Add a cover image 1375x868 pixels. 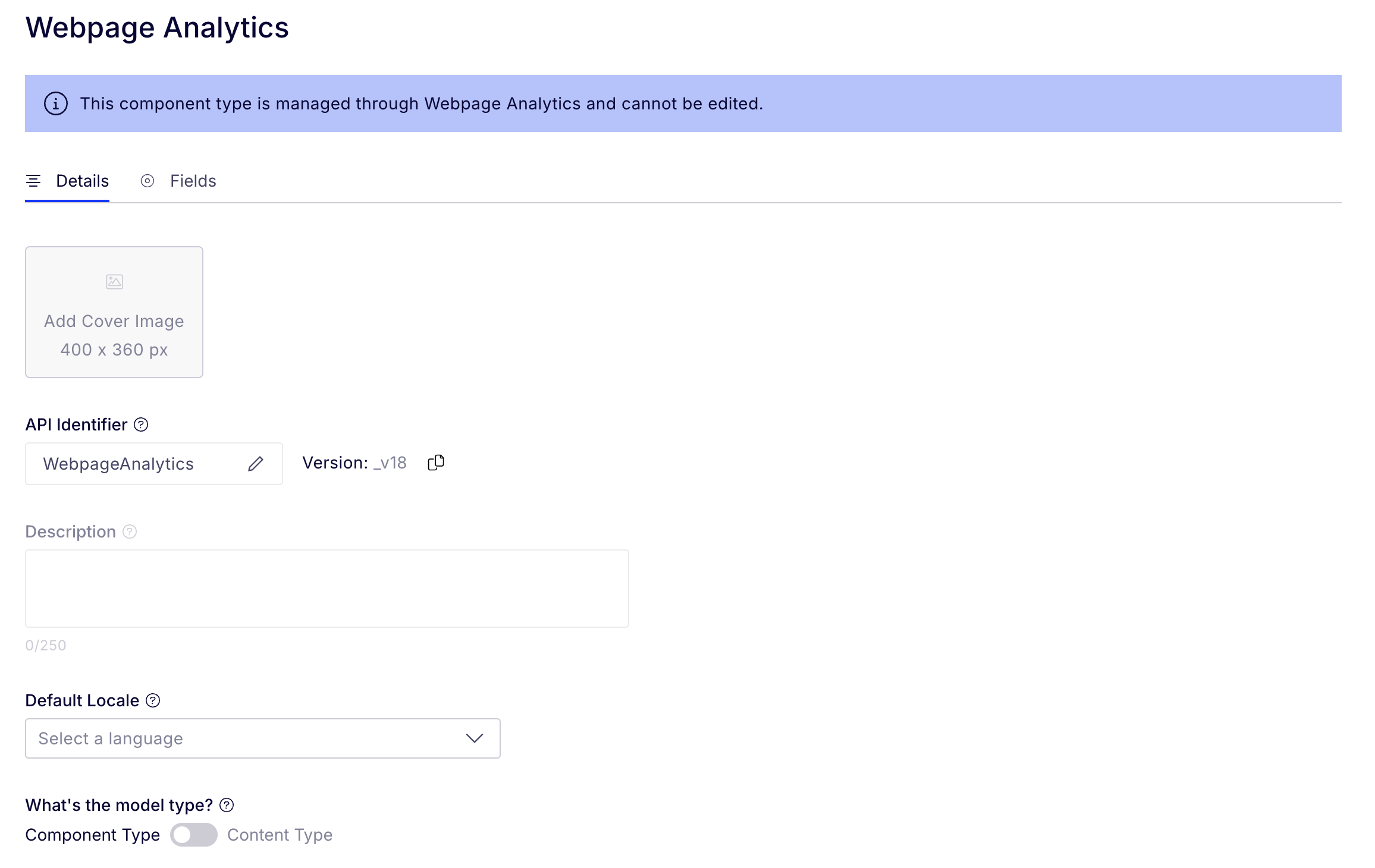click(x=114, y=312)
